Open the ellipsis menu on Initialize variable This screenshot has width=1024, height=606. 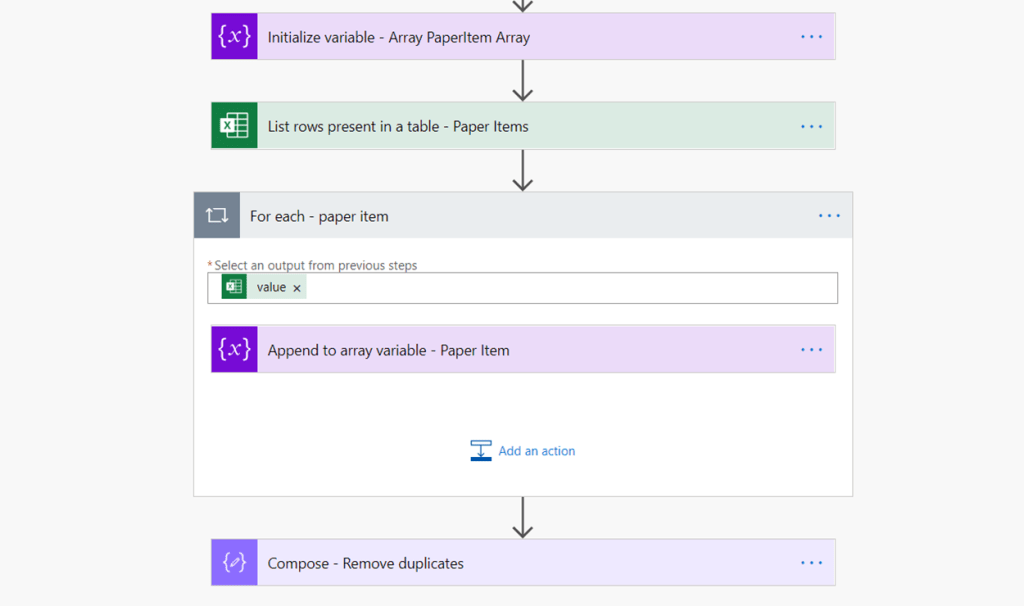tap(812, 36)
